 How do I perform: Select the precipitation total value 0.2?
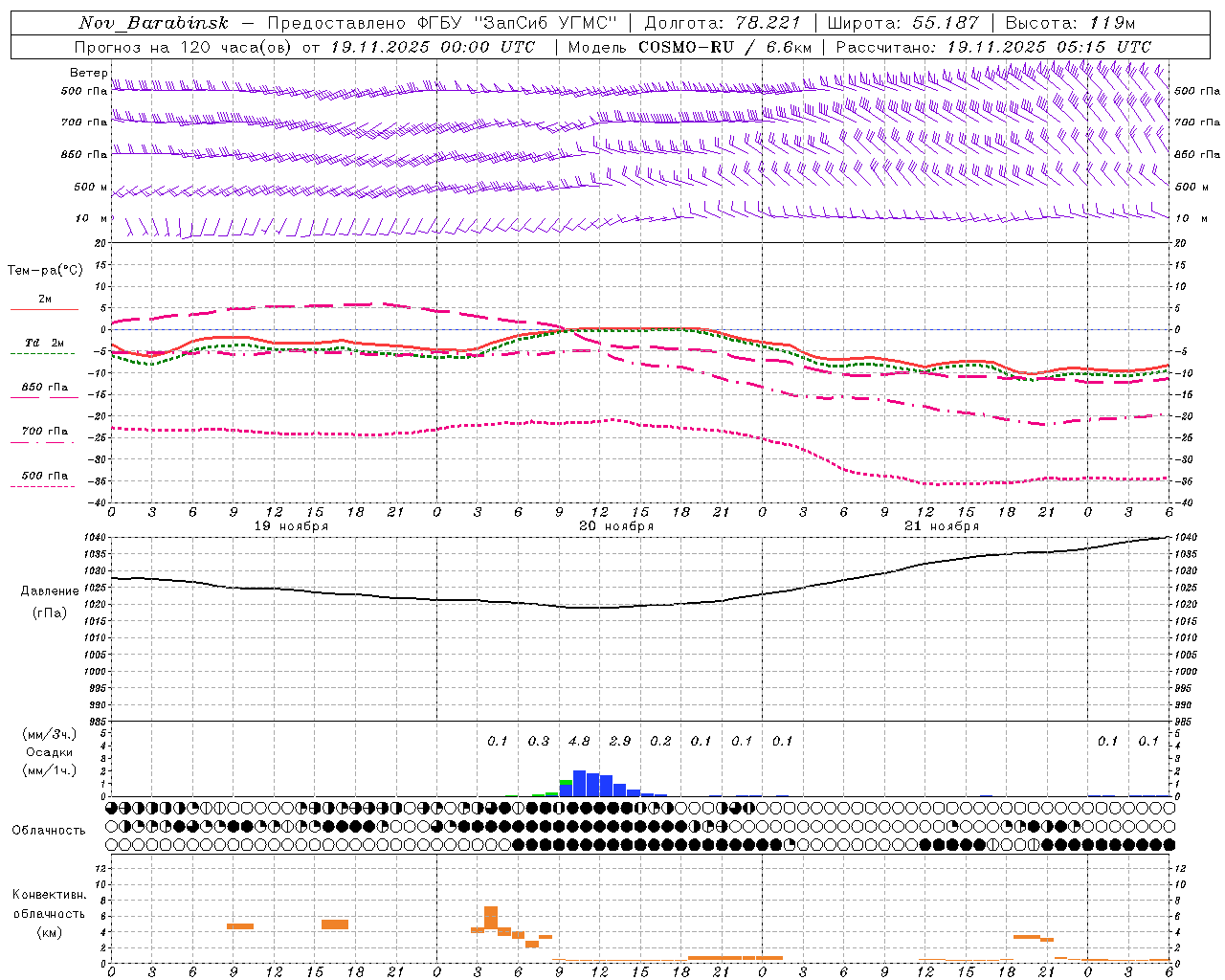tap(660, 741)
